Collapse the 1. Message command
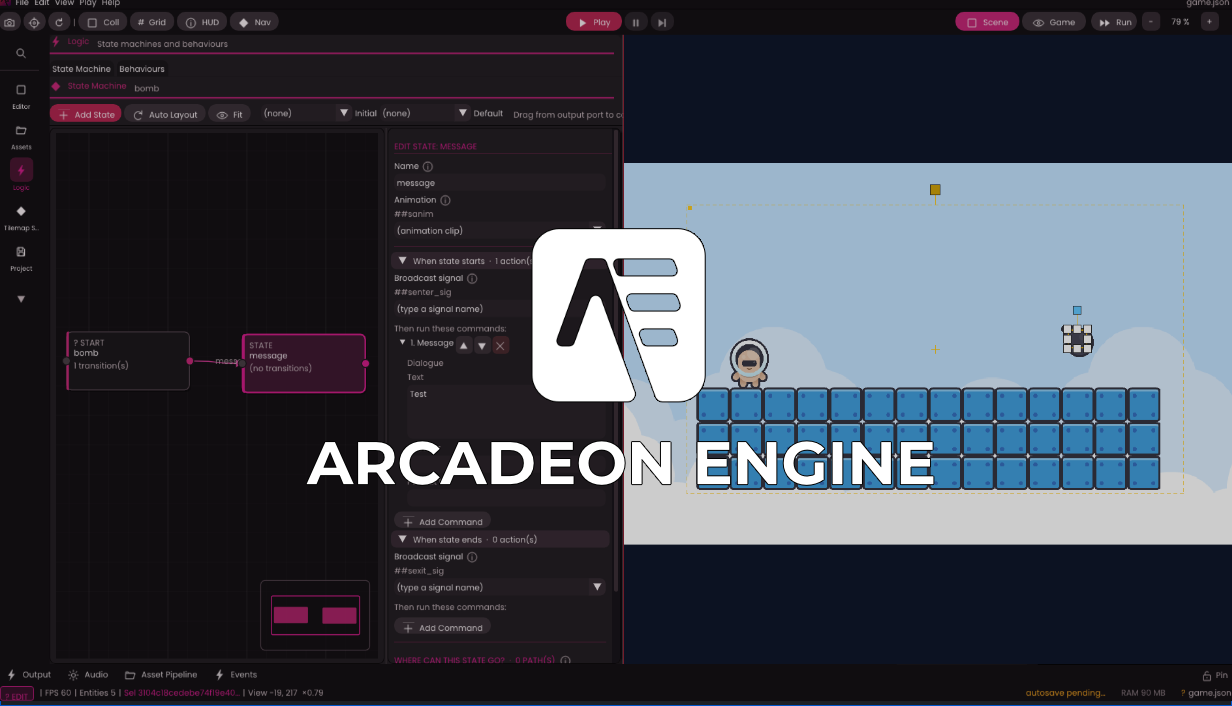 (x=402, y=343)
